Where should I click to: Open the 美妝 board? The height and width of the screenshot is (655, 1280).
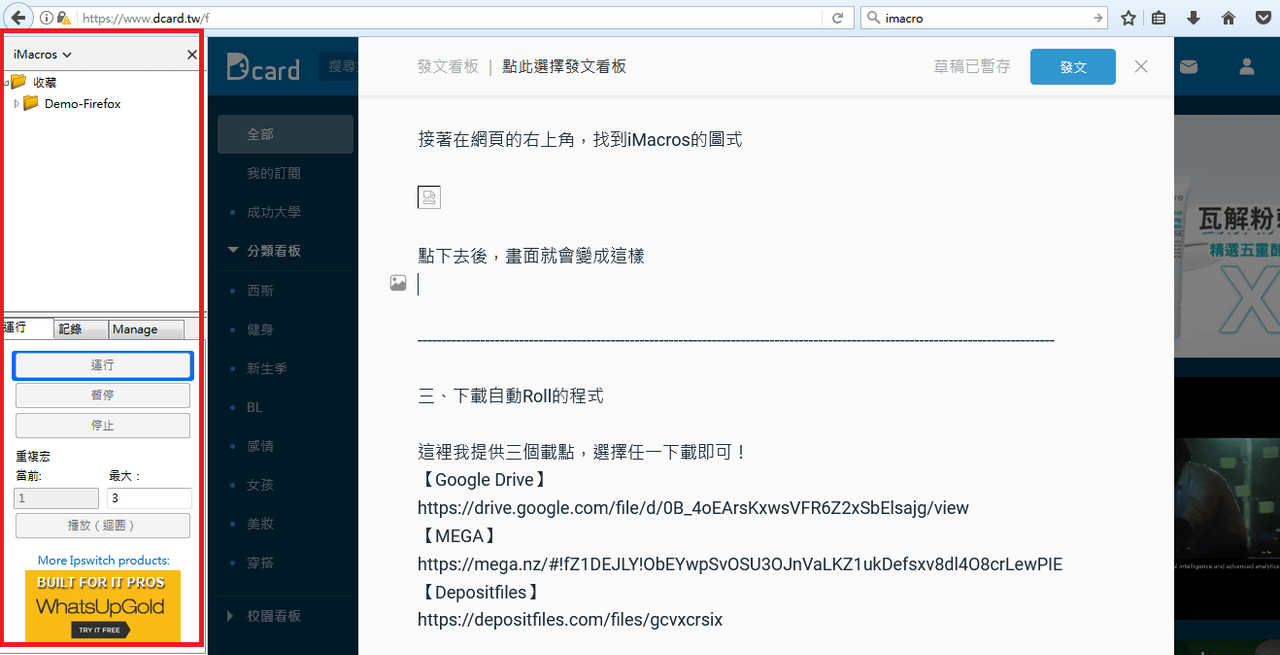[260, 524]
